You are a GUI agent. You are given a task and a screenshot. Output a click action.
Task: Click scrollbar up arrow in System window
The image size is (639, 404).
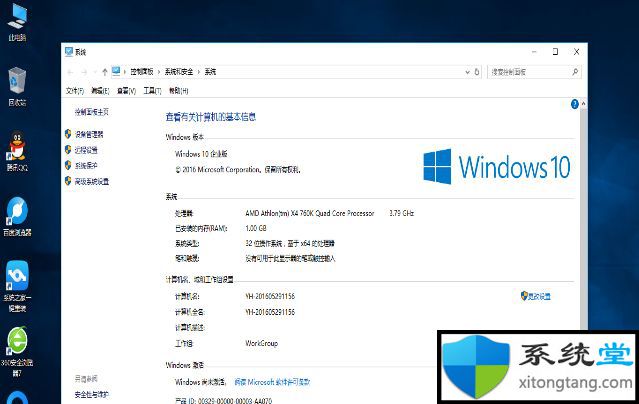pos(583,104)
